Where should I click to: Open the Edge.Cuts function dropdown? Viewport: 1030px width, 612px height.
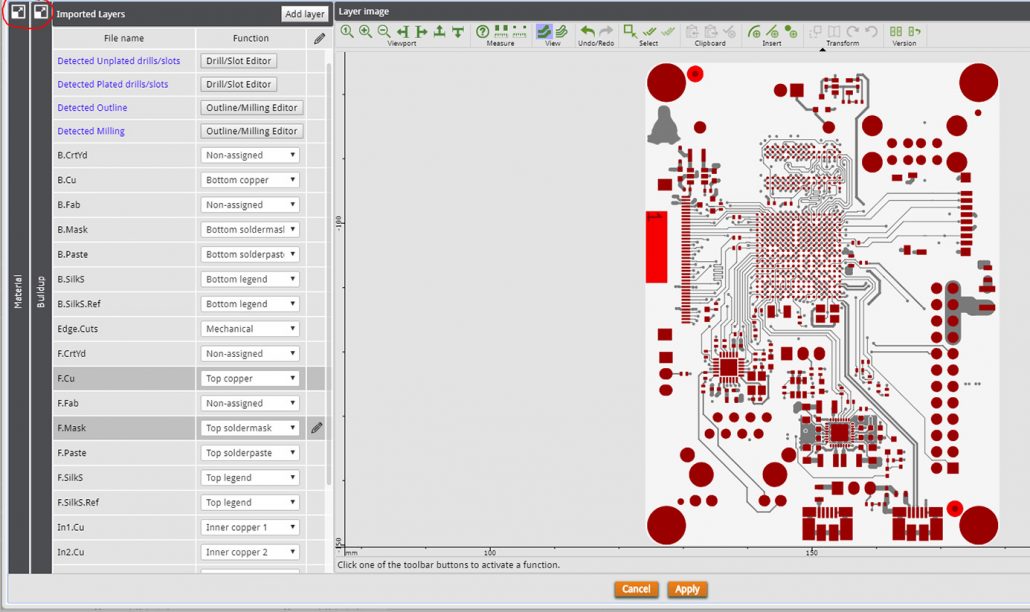tap(250, 329)
